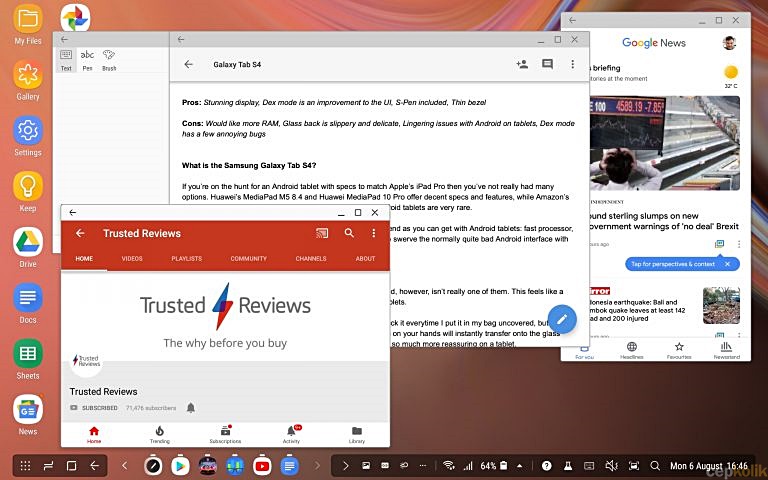Click the Trusted Reviews channel avatar

click(x=86, y=361)
